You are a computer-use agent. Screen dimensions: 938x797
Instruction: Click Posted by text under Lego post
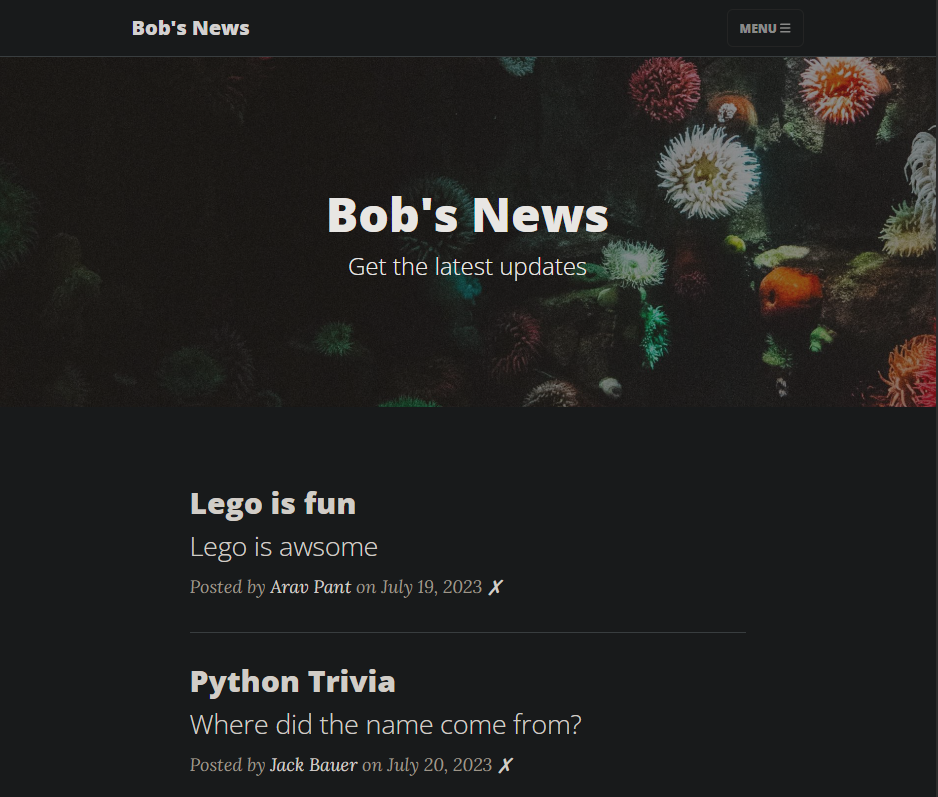pyautogui.click(x=227, y=587)
